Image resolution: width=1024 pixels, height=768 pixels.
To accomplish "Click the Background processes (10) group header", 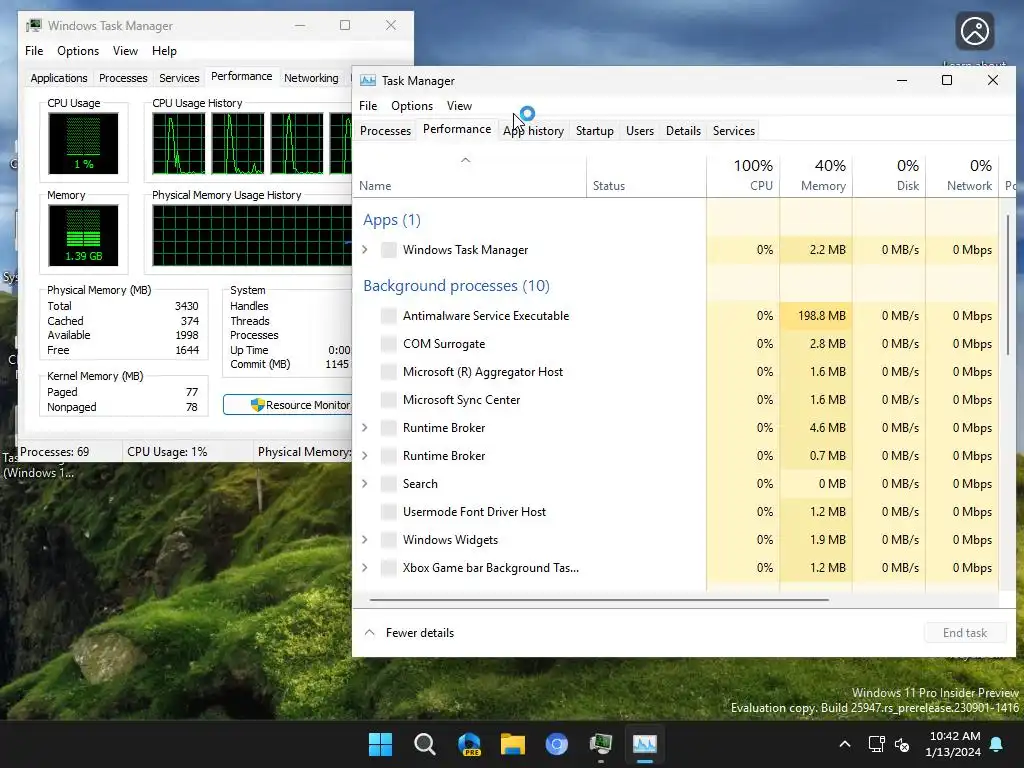I will (456, 285).
